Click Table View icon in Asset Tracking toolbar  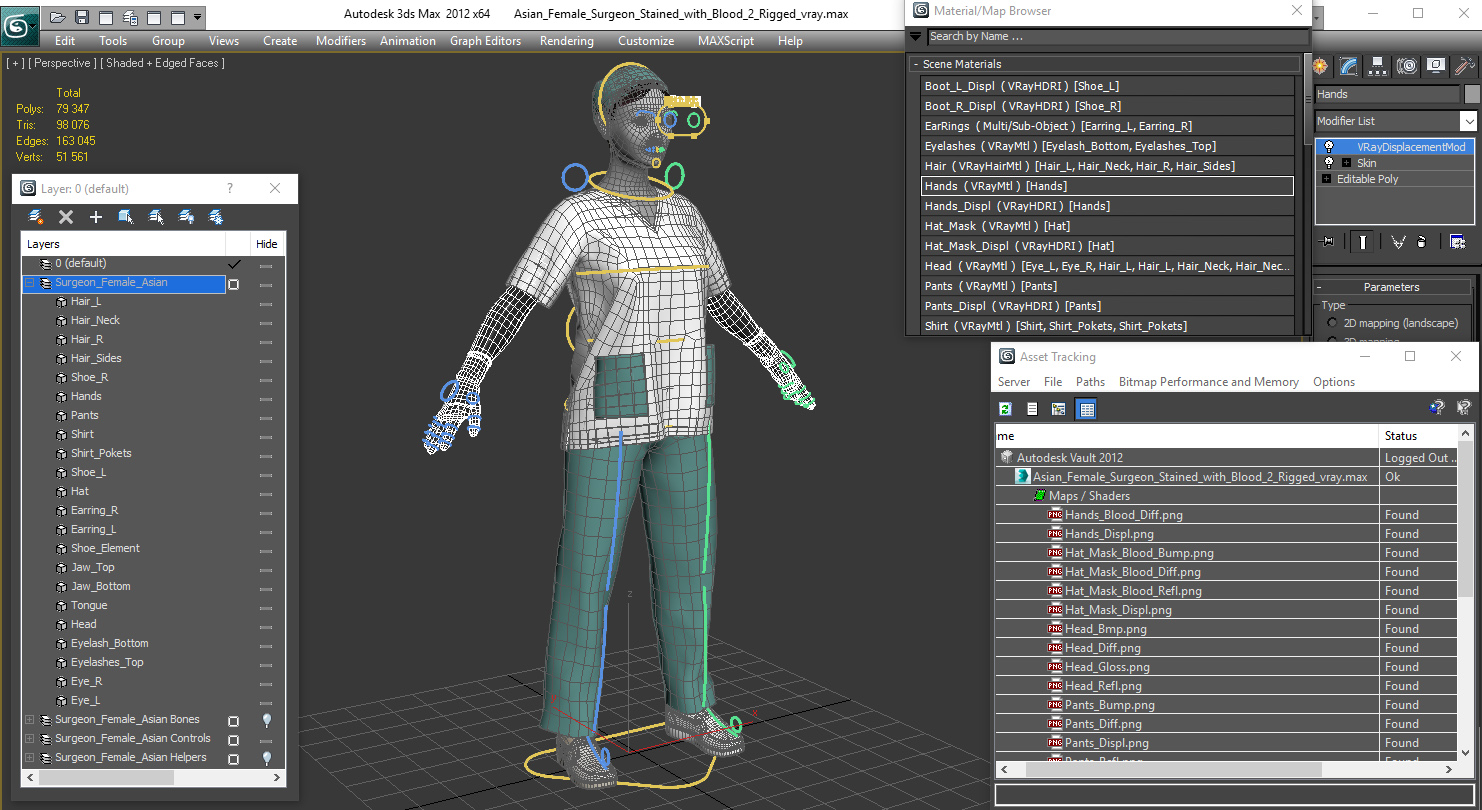(1087, 409)
